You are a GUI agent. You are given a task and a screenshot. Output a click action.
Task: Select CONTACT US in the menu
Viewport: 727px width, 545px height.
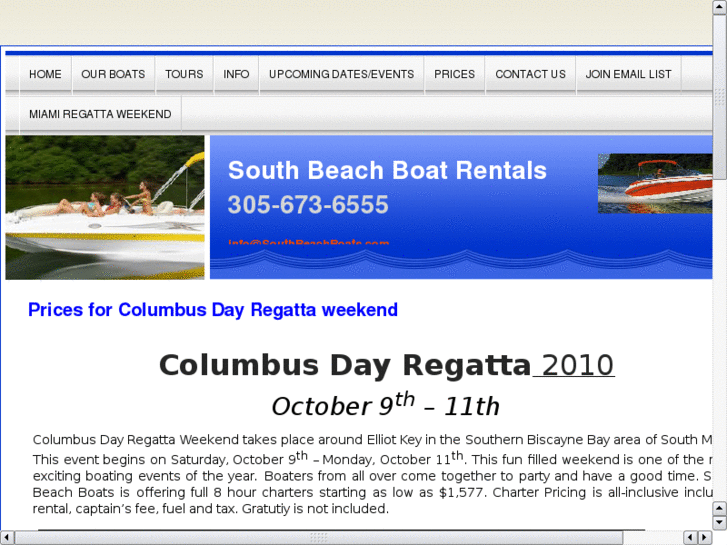tap(530, 74)
